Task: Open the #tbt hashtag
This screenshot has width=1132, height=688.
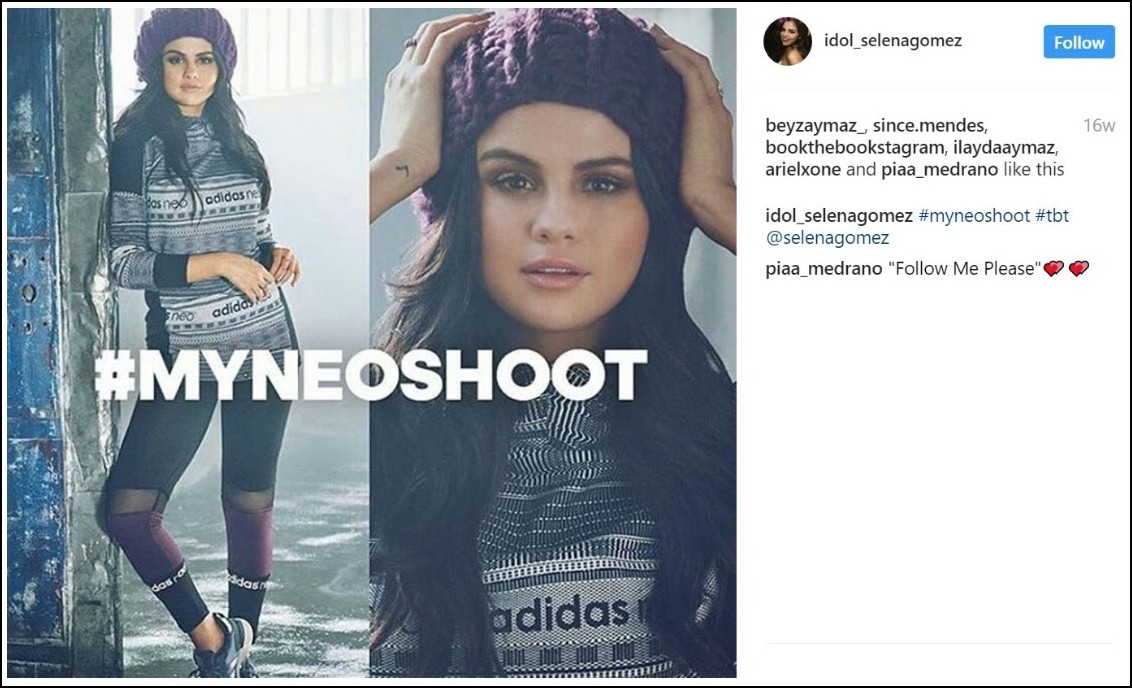Action: pyautogui.click(x=1052, y=215)
